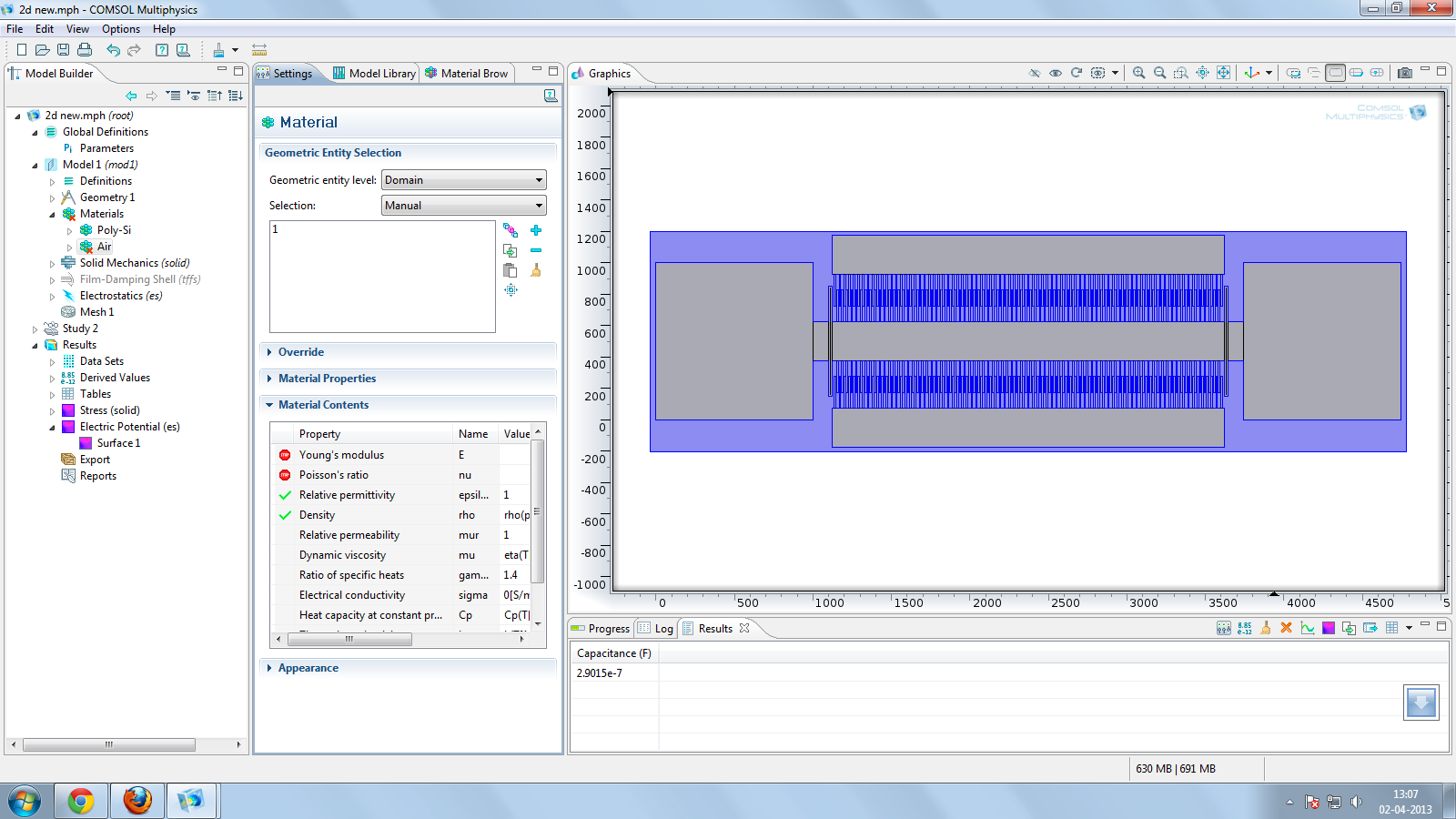Viewport: 1456px width, 819px height.
Task: Select the Electrostatics (es) node
Action: coord(120,296)
